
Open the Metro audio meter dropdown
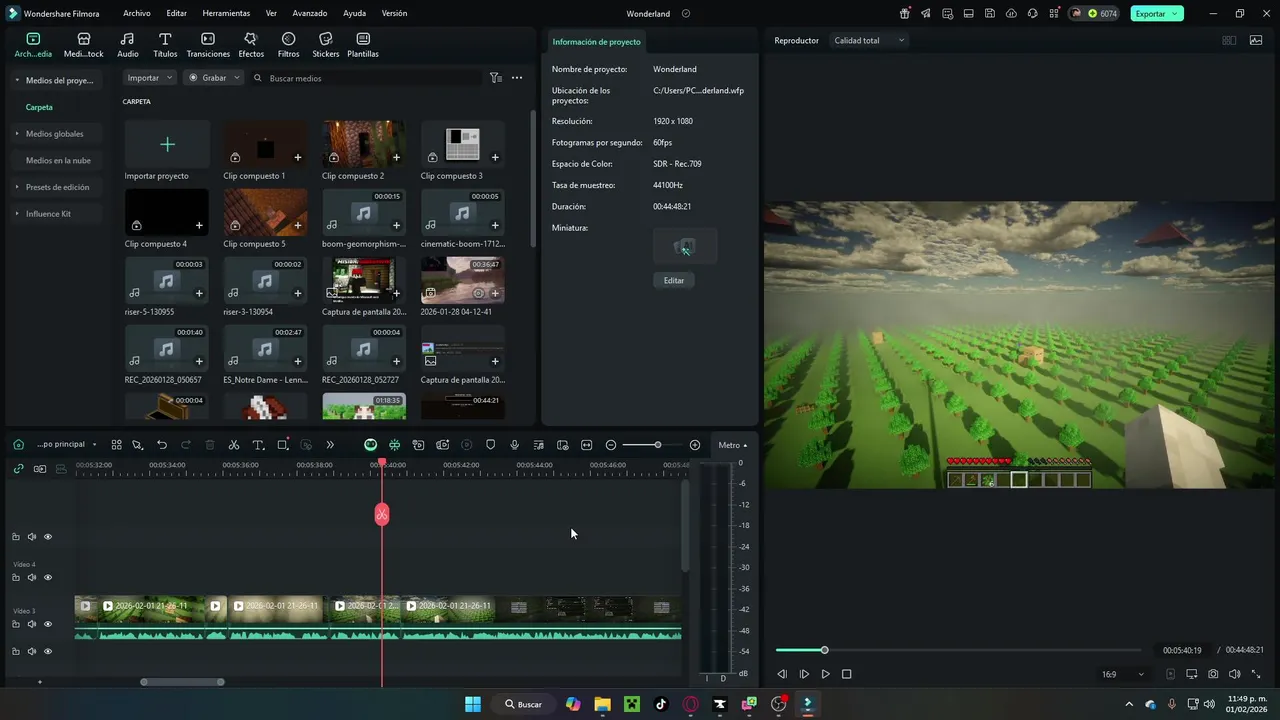pos(732,445)
